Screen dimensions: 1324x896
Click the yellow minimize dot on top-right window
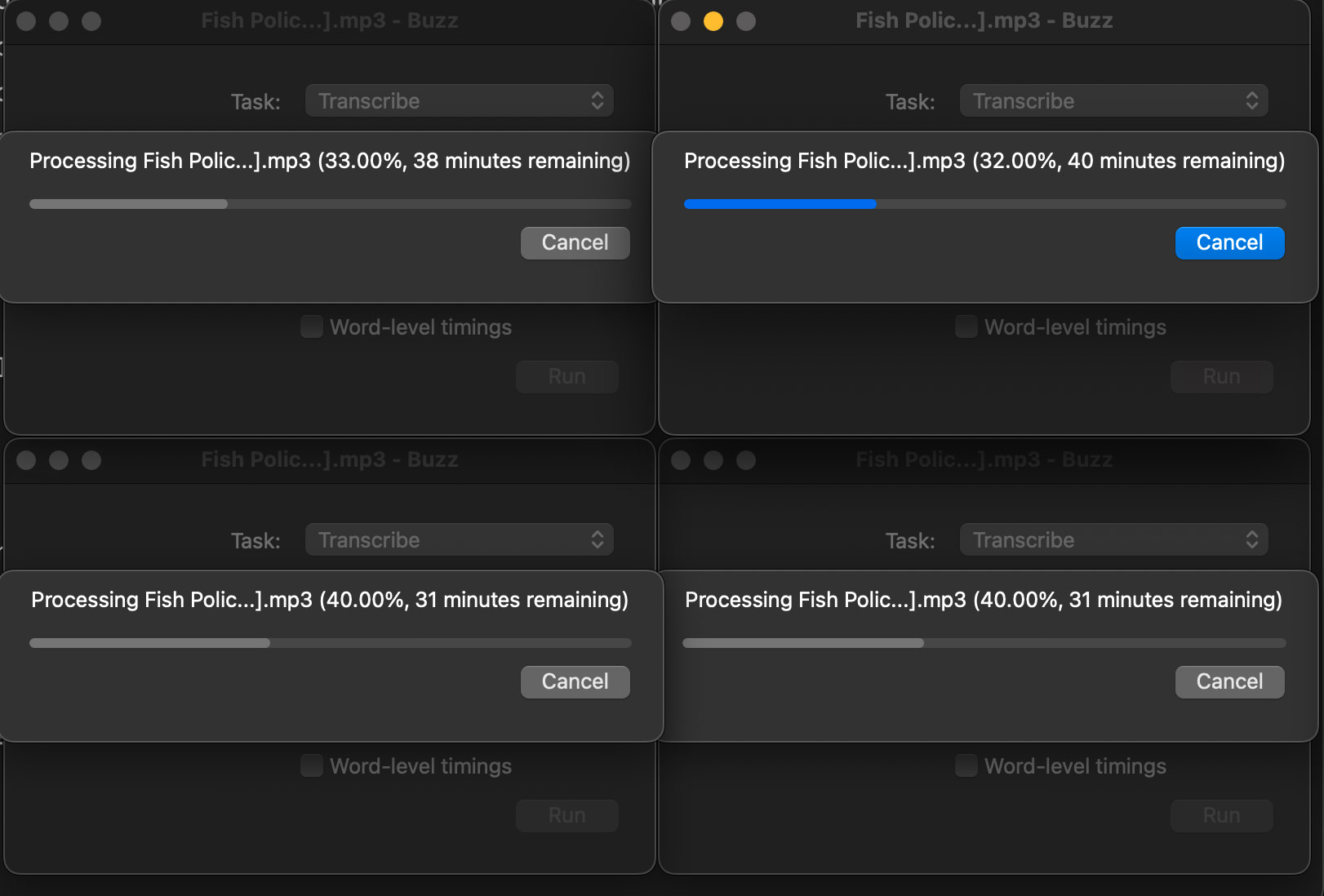(x=713, y=21)
